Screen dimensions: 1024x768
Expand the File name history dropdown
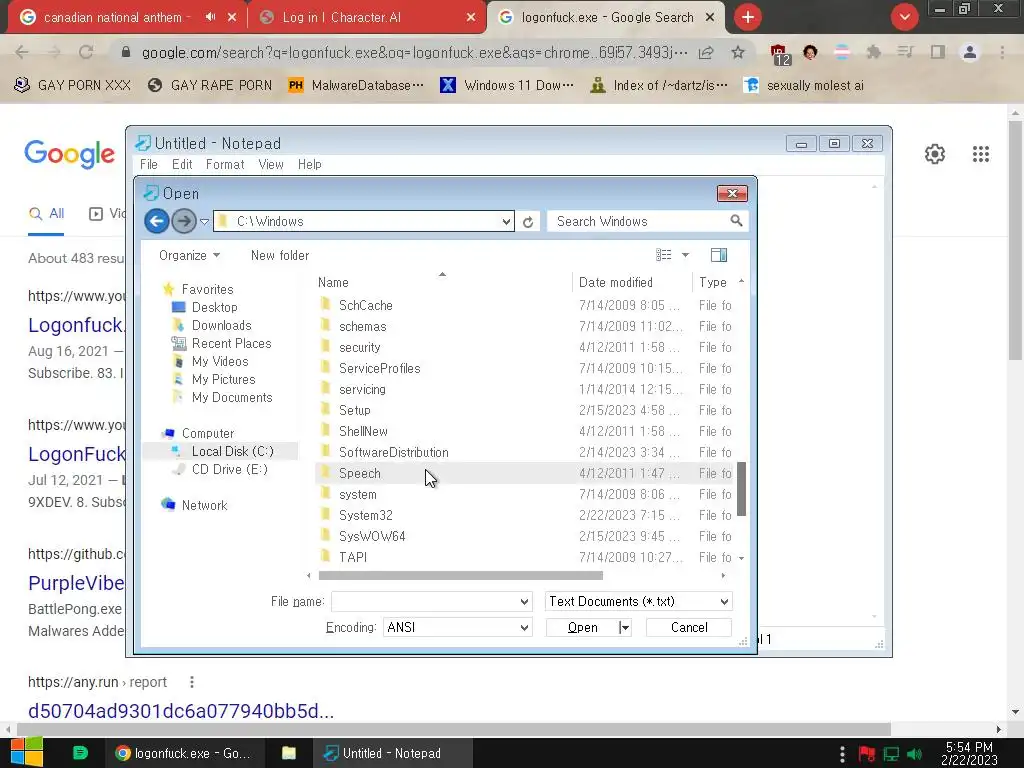coord(524,601)
